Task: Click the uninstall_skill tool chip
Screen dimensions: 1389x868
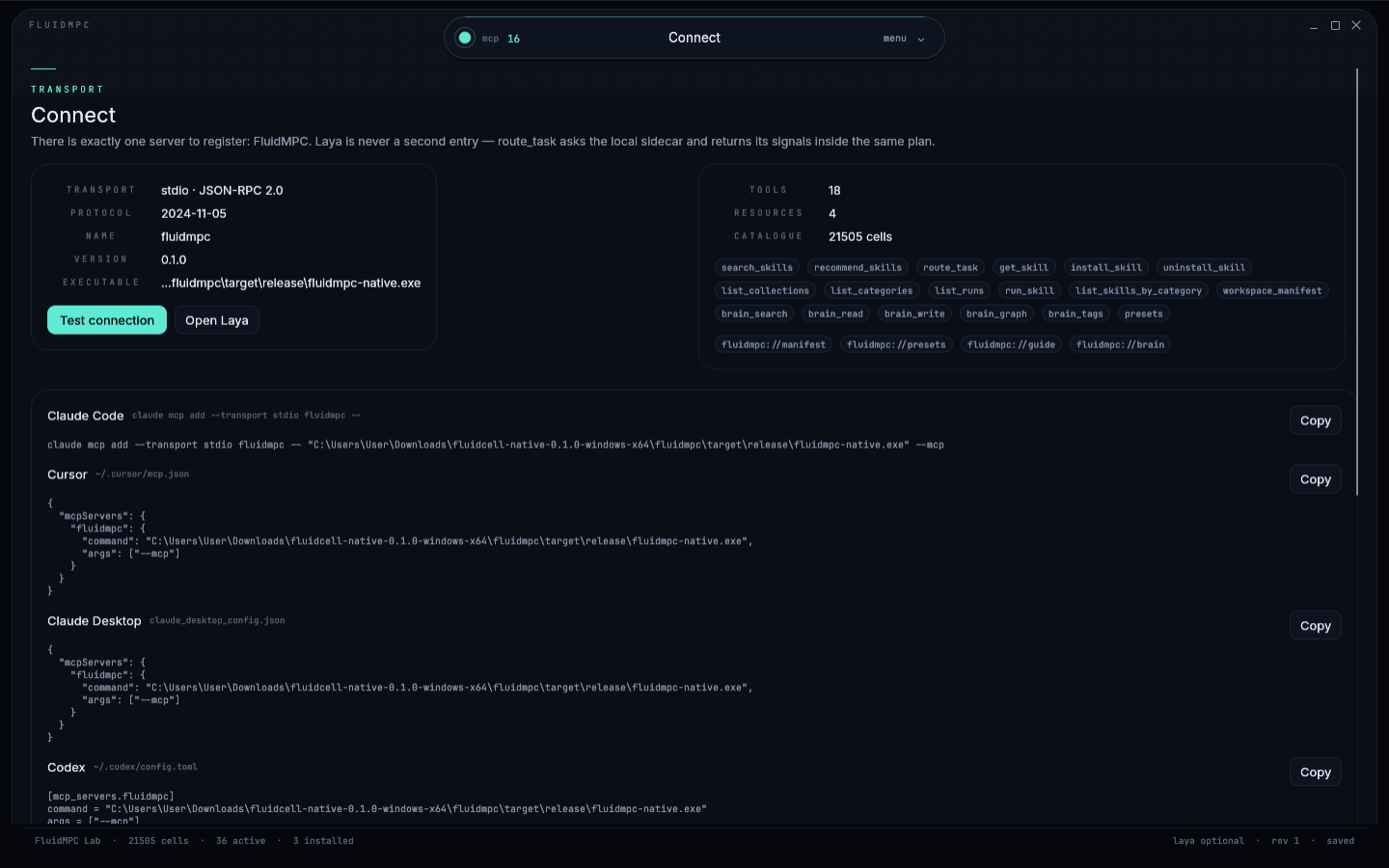Action: coord(1205,268)
